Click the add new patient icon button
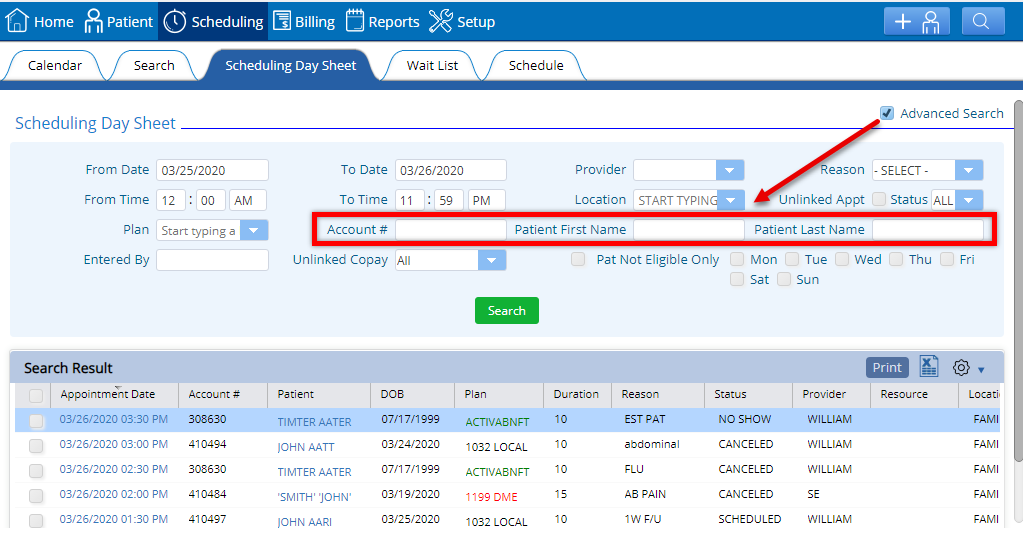The image size is (1023, 535). (x=916, y=22)
